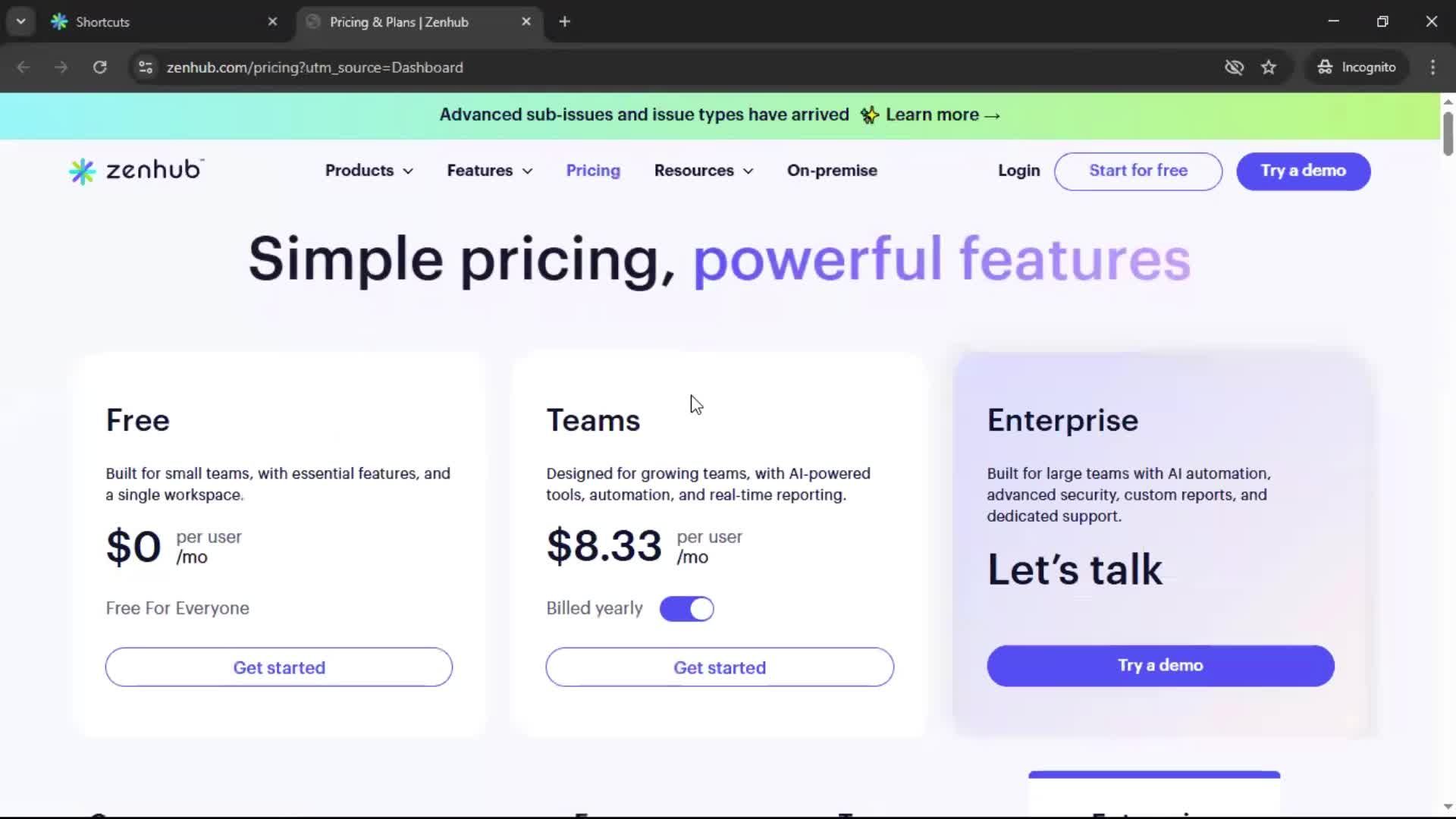Viewport: 1456px width, 819px height.
Task: Expand the Products dropdown menu
Action: tap(369, 171)
